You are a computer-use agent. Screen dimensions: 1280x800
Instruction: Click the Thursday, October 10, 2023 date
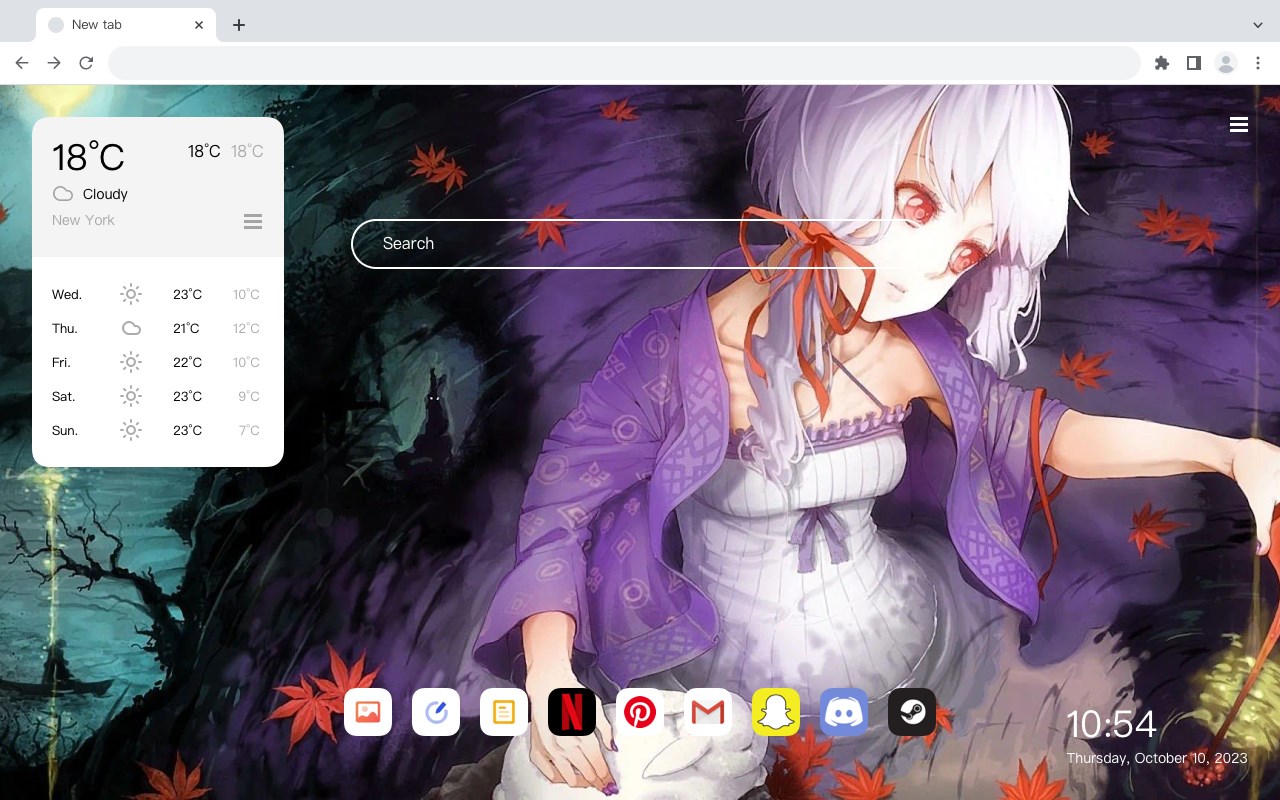click(x=1157, y=758)
